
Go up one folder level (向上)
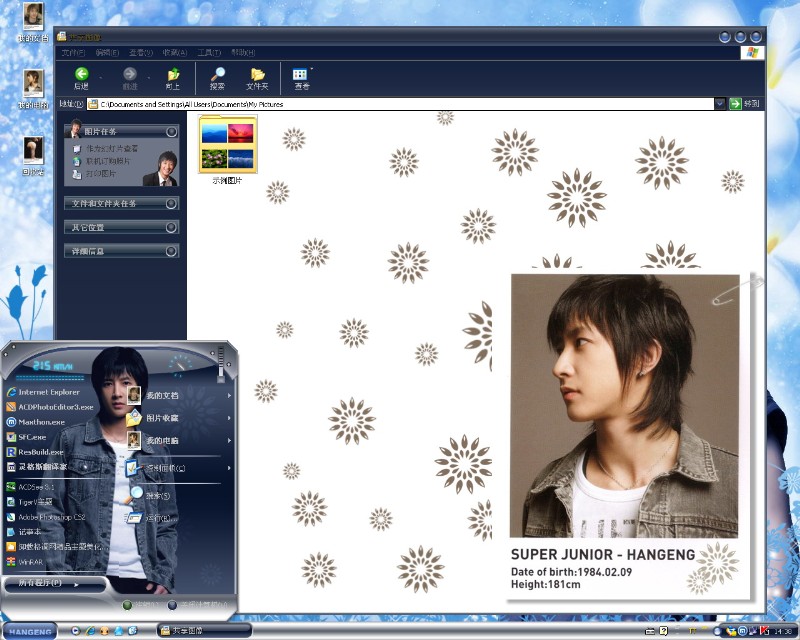173,78
